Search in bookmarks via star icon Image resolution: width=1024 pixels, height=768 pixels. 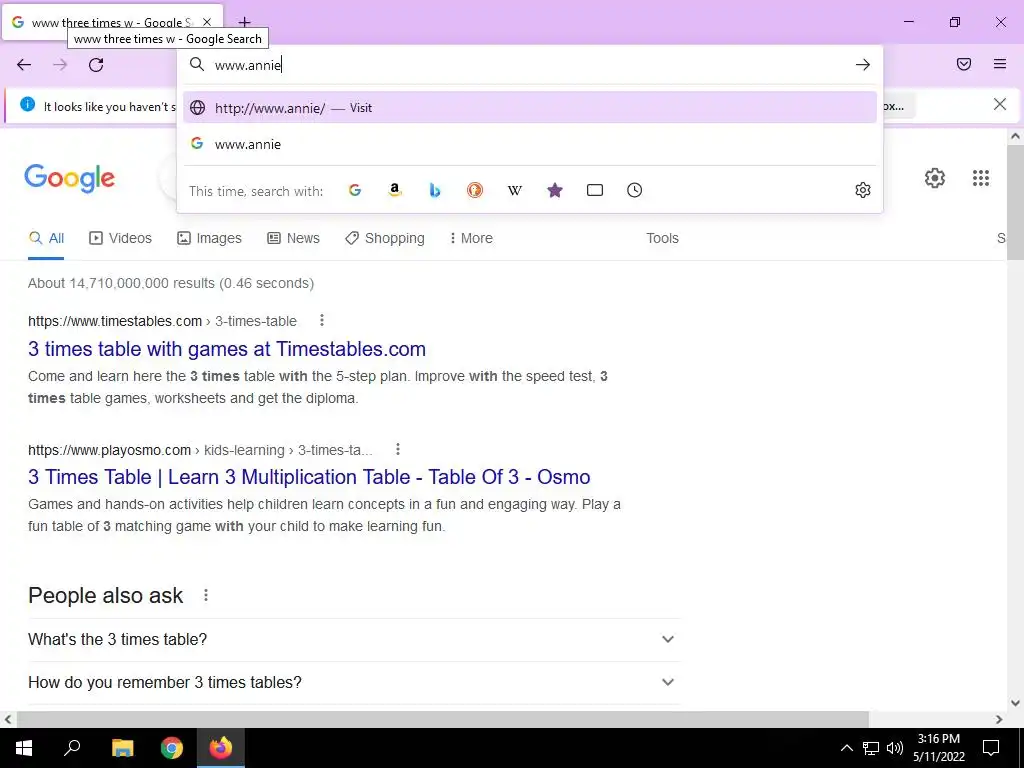[554, 190]
